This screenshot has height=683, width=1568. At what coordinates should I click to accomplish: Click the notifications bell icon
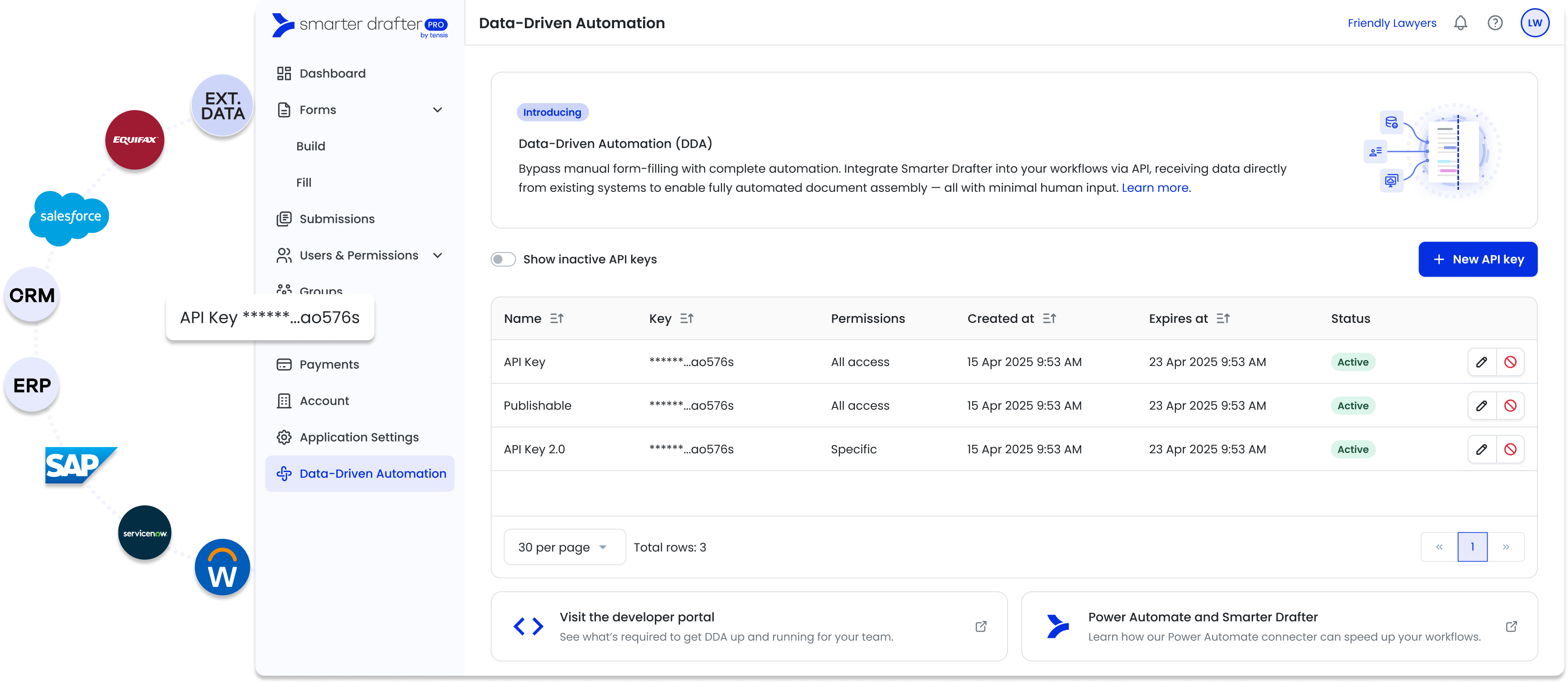point(1460,23)
